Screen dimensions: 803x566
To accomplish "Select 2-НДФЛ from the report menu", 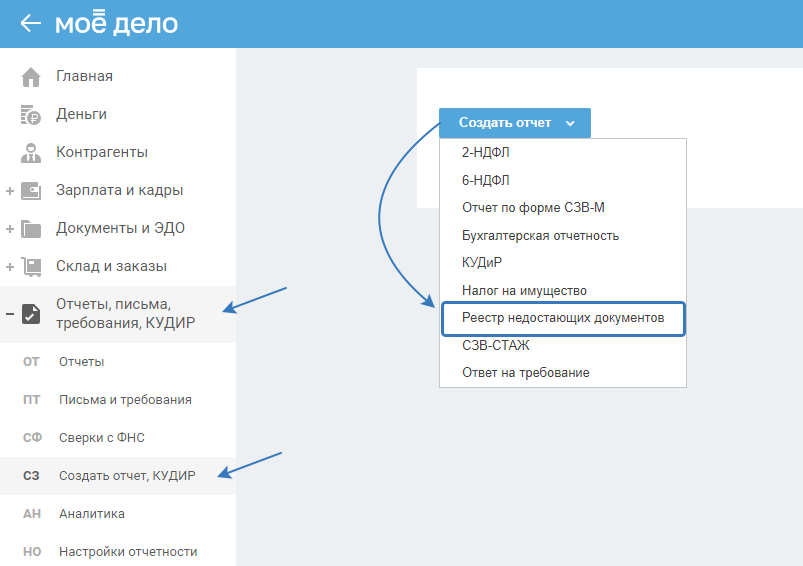I will (485, 154).
